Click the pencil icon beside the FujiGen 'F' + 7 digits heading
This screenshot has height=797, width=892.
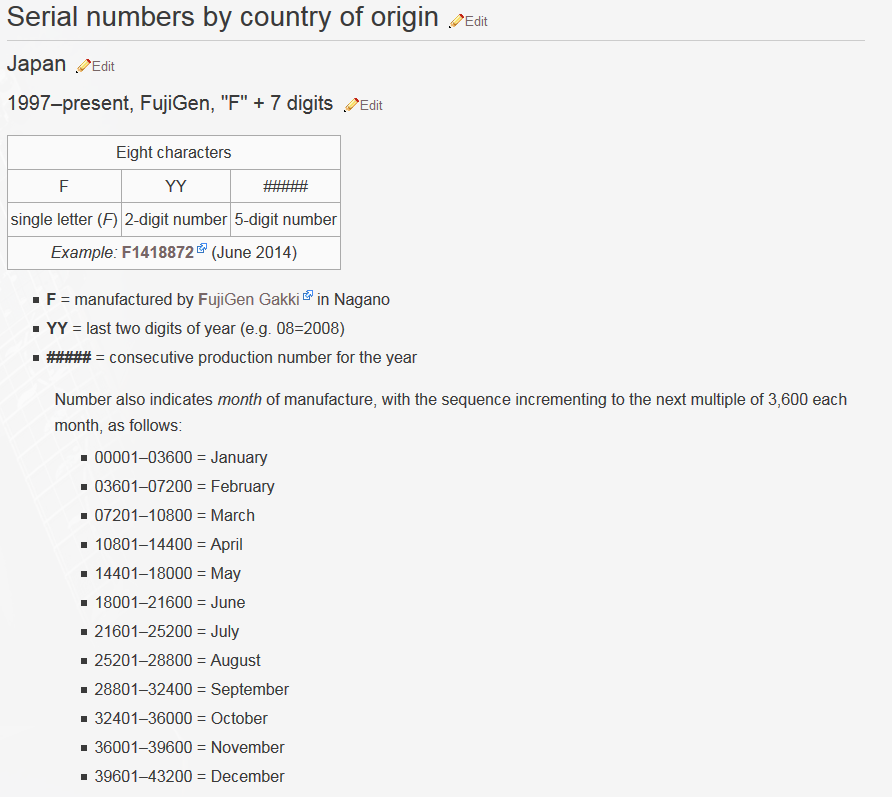point(352,105)
